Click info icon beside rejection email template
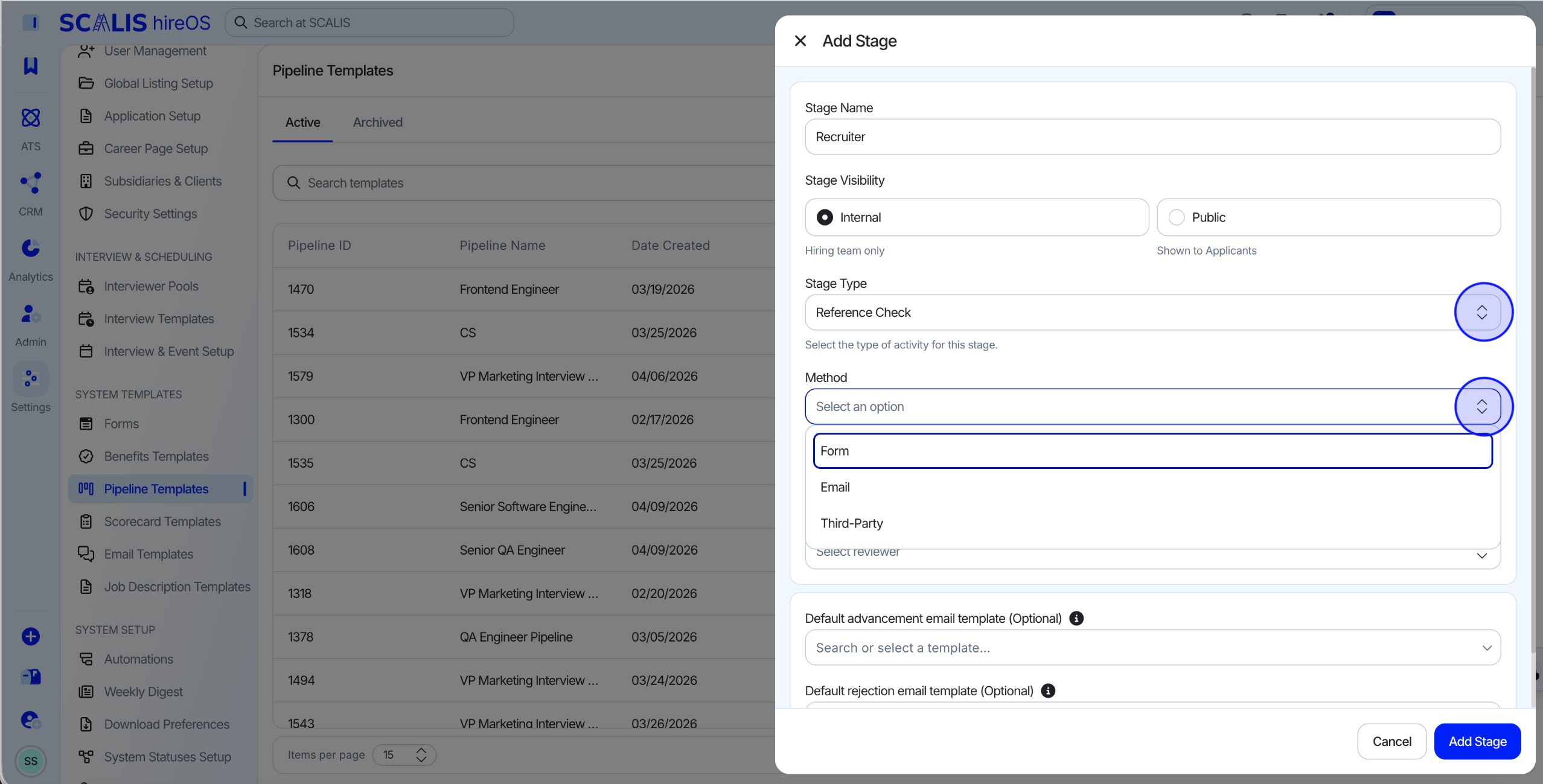Image resolution: width=1543 pixels, height=784 pixels. point(1049,690)
